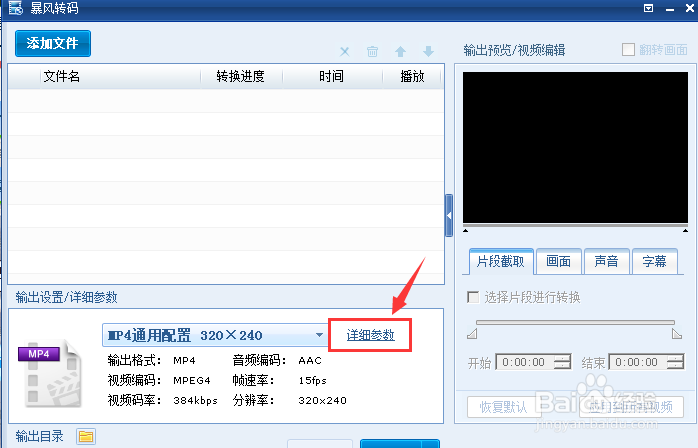Image resolution: width=698 pixels, height=448 pixels.
Task: Click the 输出目录 label
Action: pos(40,436)
